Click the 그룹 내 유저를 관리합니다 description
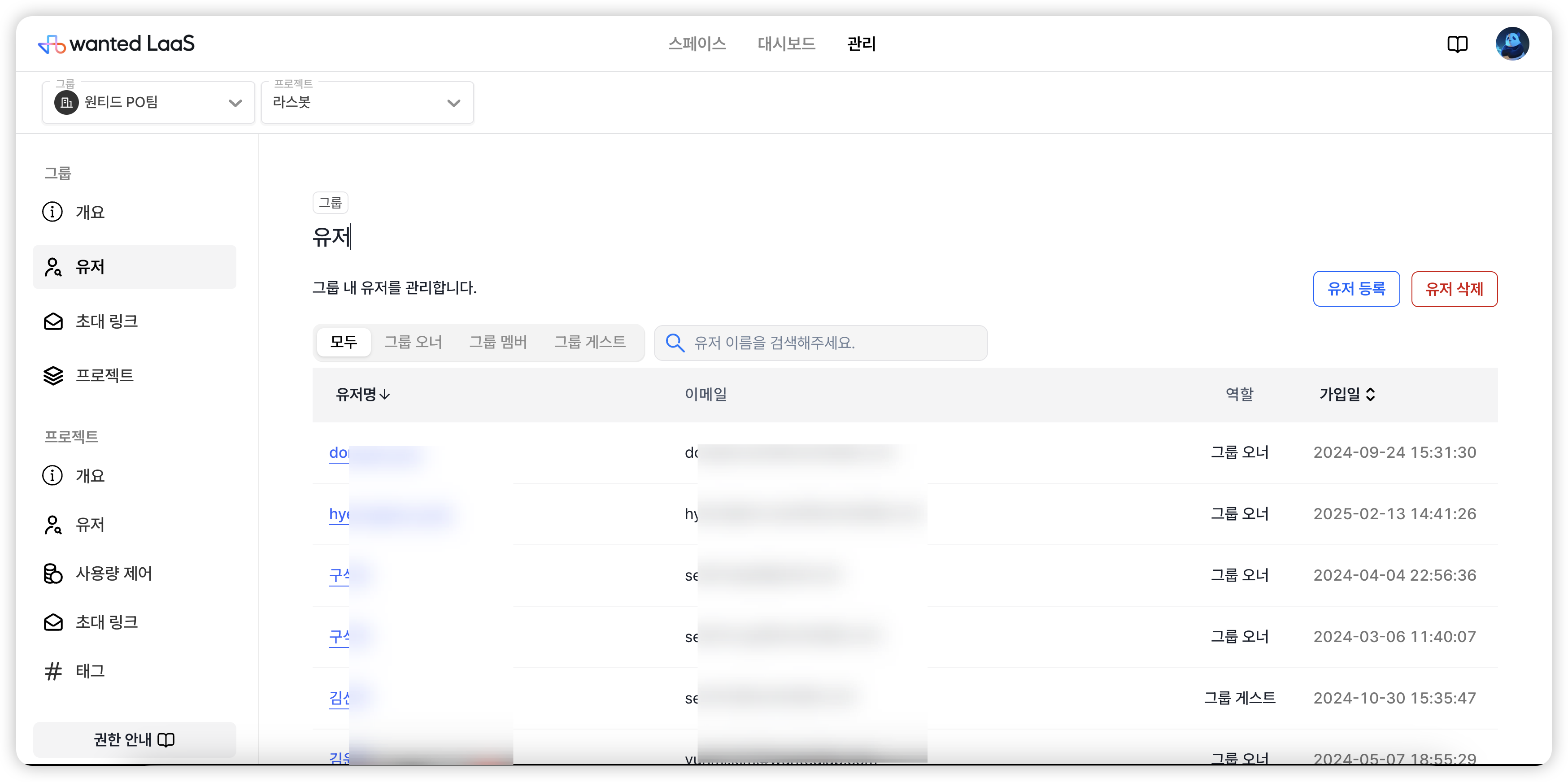 pos(394,288)
